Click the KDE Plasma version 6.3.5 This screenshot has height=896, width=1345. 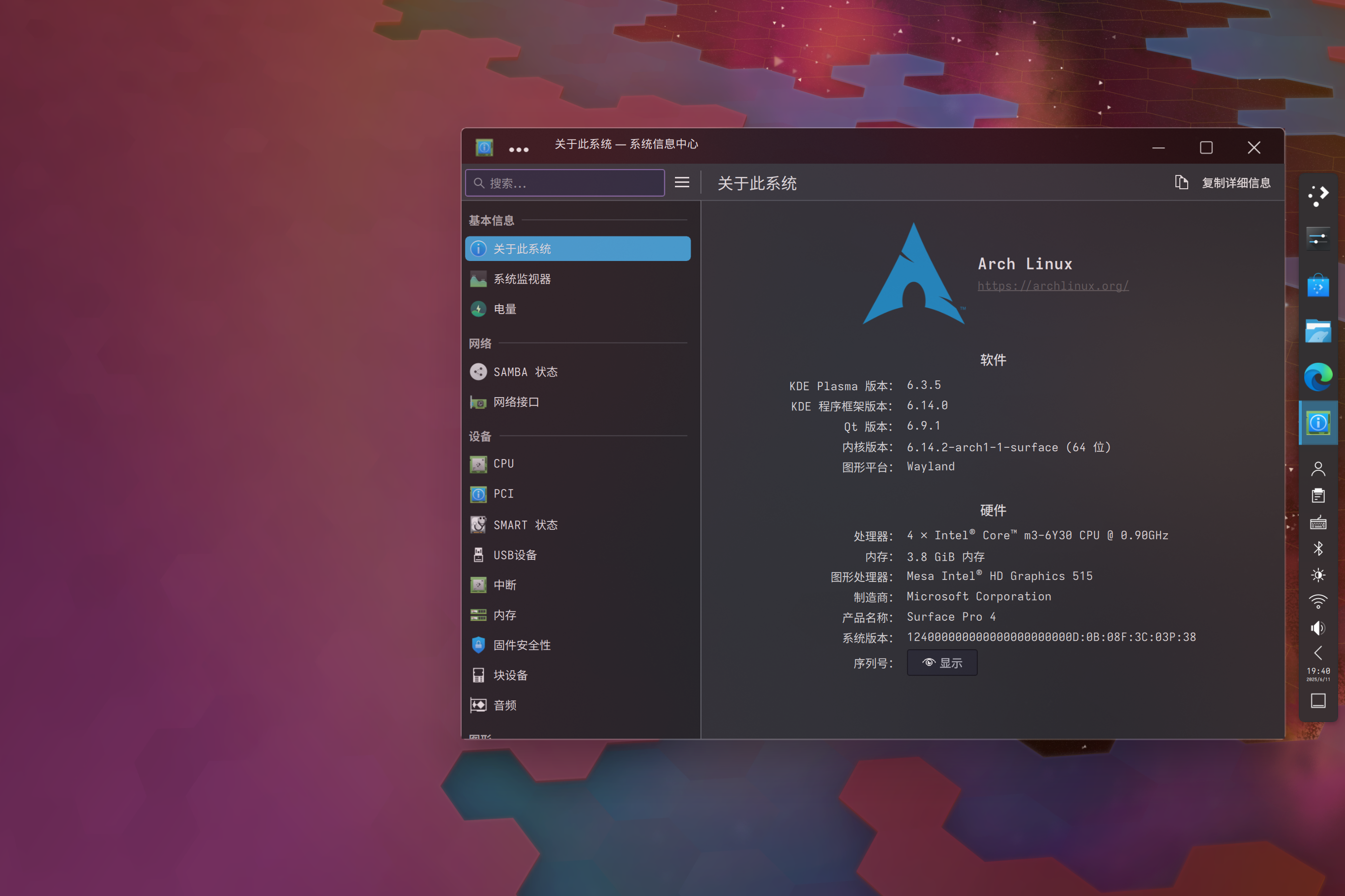[x=923, y=385]
